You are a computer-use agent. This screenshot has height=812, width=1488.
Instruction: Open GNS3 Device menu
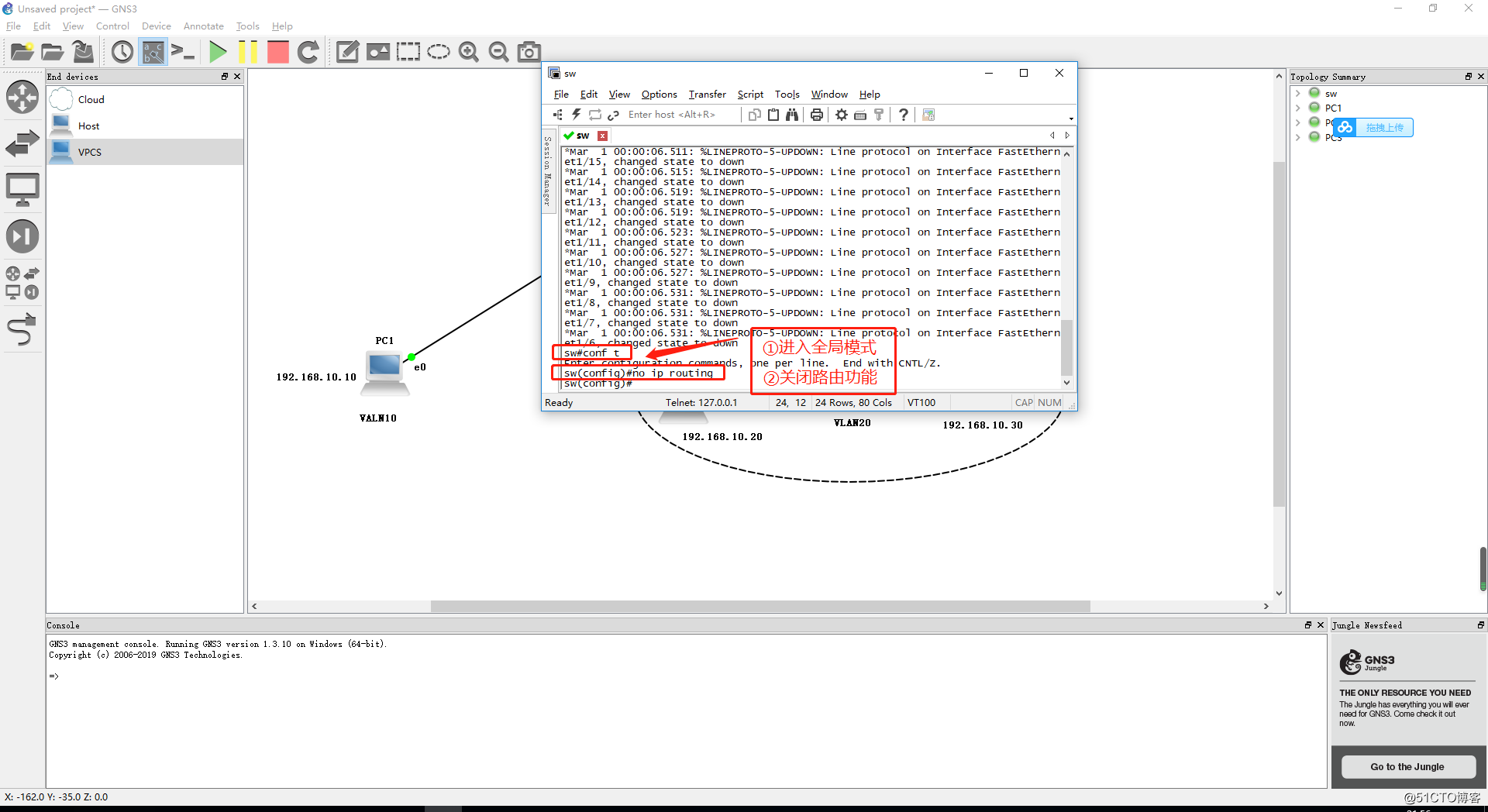click(x=157, y=26)
